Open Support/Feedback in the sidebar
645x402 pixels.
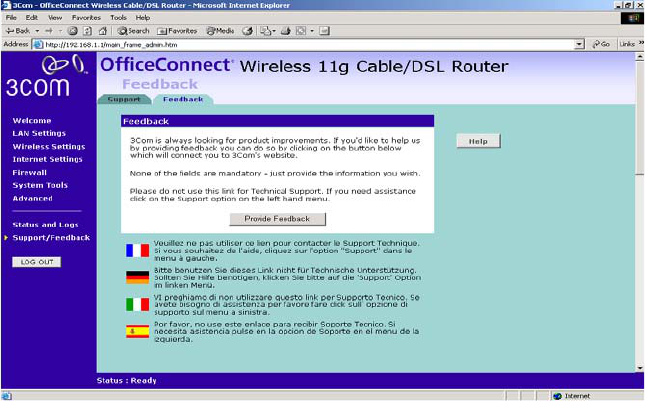point(51,238)
